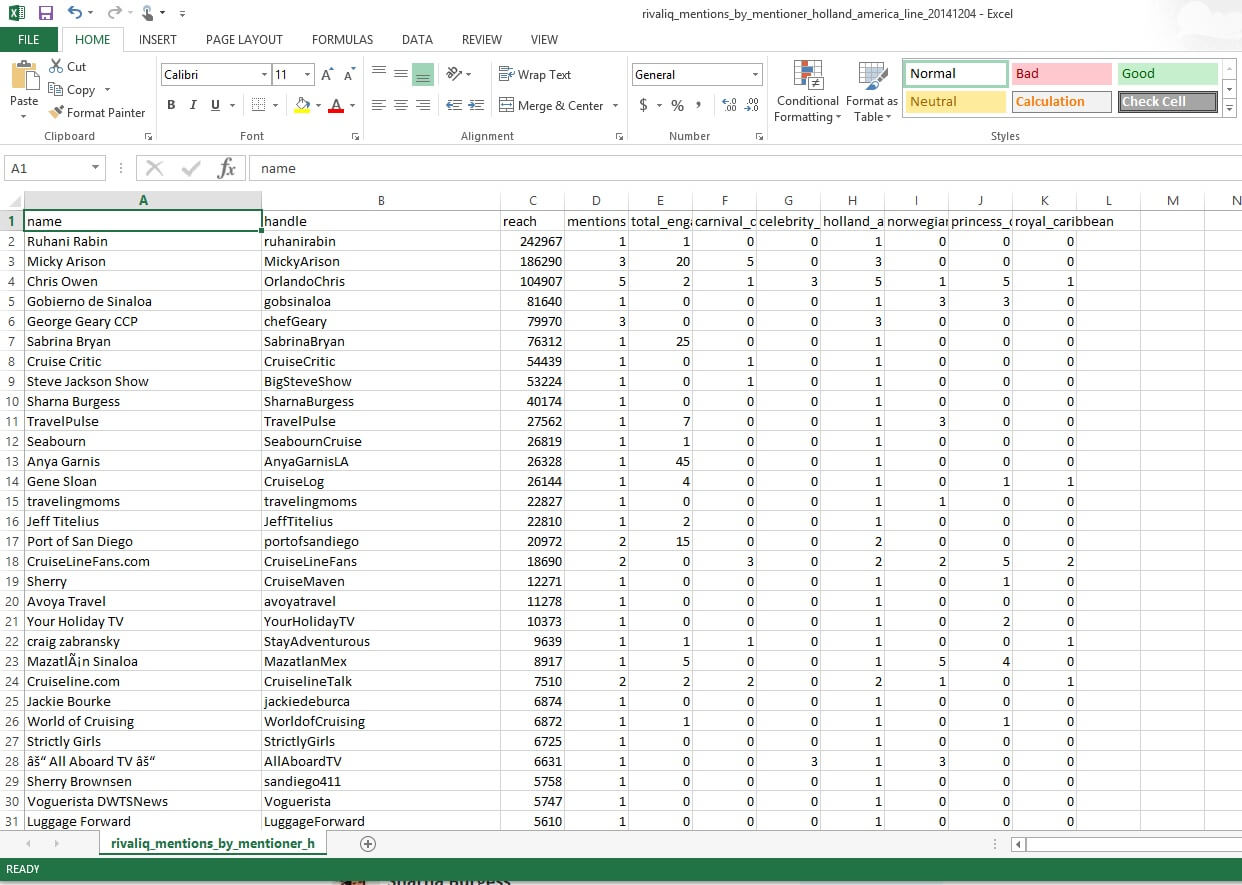Click the Cut scissors icon

[56, 66]
